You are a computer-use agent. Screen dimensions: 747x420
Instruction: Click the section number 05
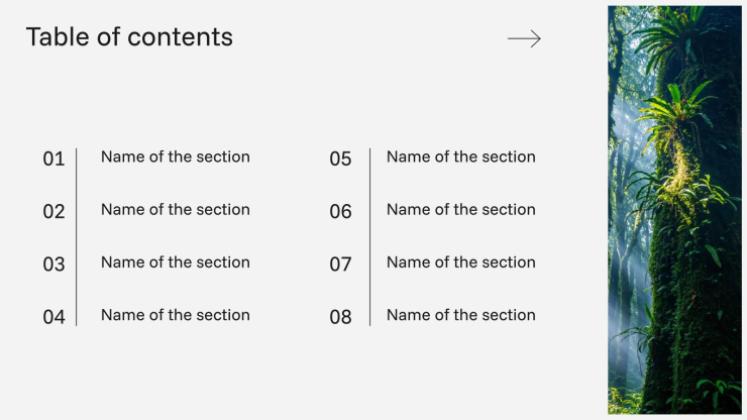point(341,159)
